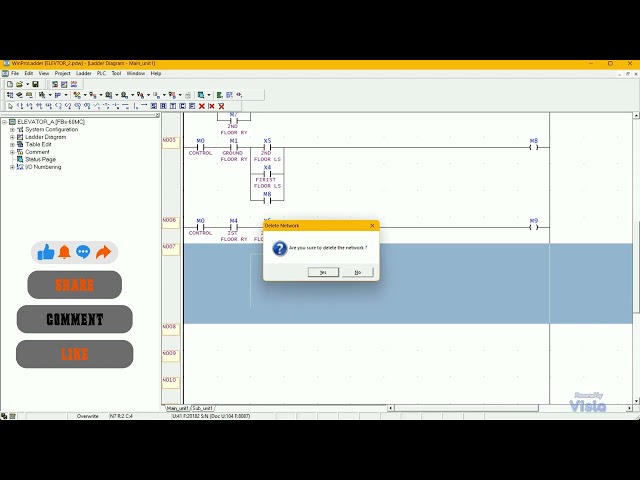
Task: Expand the Ladder Diagram node
Action: 12,137
